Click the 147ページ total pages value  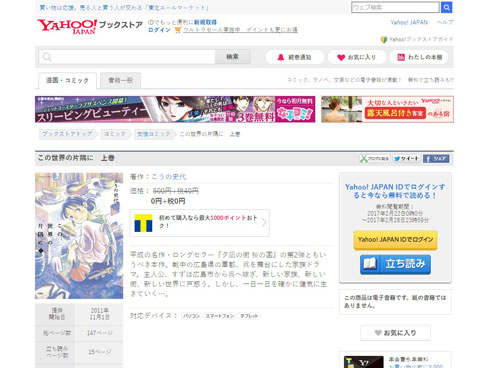click(x=100, y=333)
